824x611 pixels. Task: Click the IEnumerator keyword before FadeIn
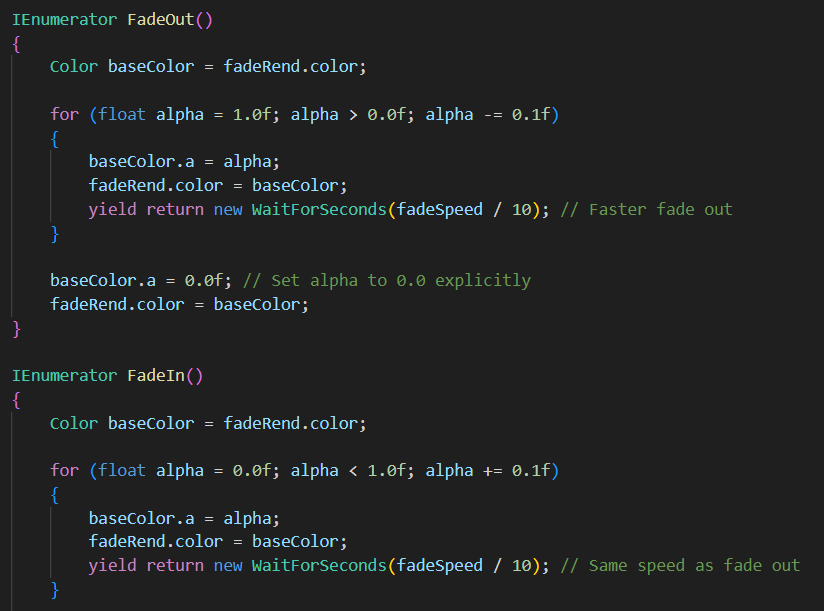(x=64, y=376)
